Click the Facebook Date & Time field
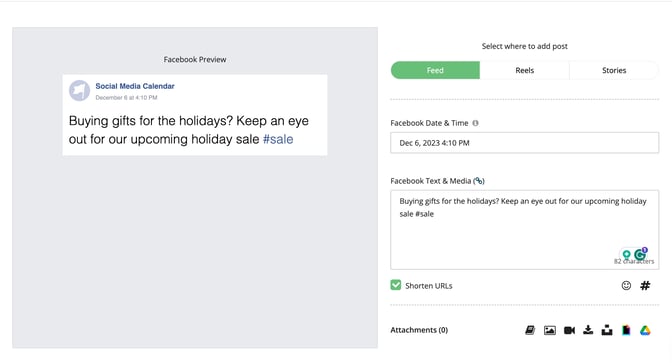This screenshot has width=672, height=363. click(x=525, y=143)
